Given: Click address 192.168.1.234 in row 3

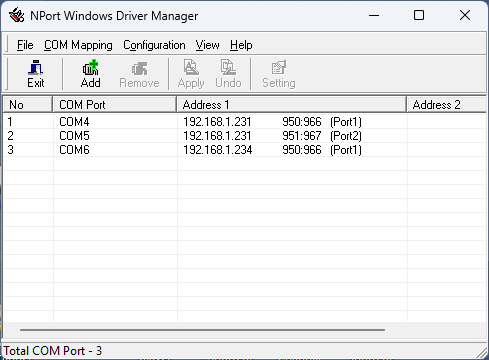Looking at the screenshot, I should pos(218,150).
